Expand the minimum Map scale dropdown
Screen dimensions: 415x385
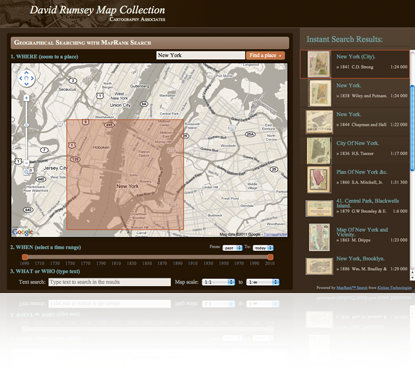pos(218,282)
